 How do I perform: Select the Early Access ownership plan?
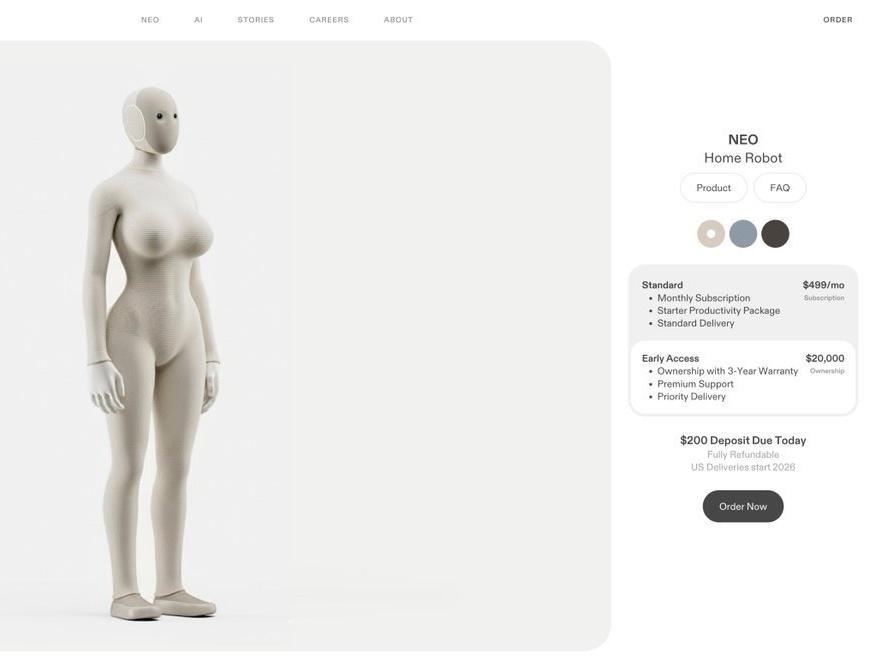pos(743,377)
